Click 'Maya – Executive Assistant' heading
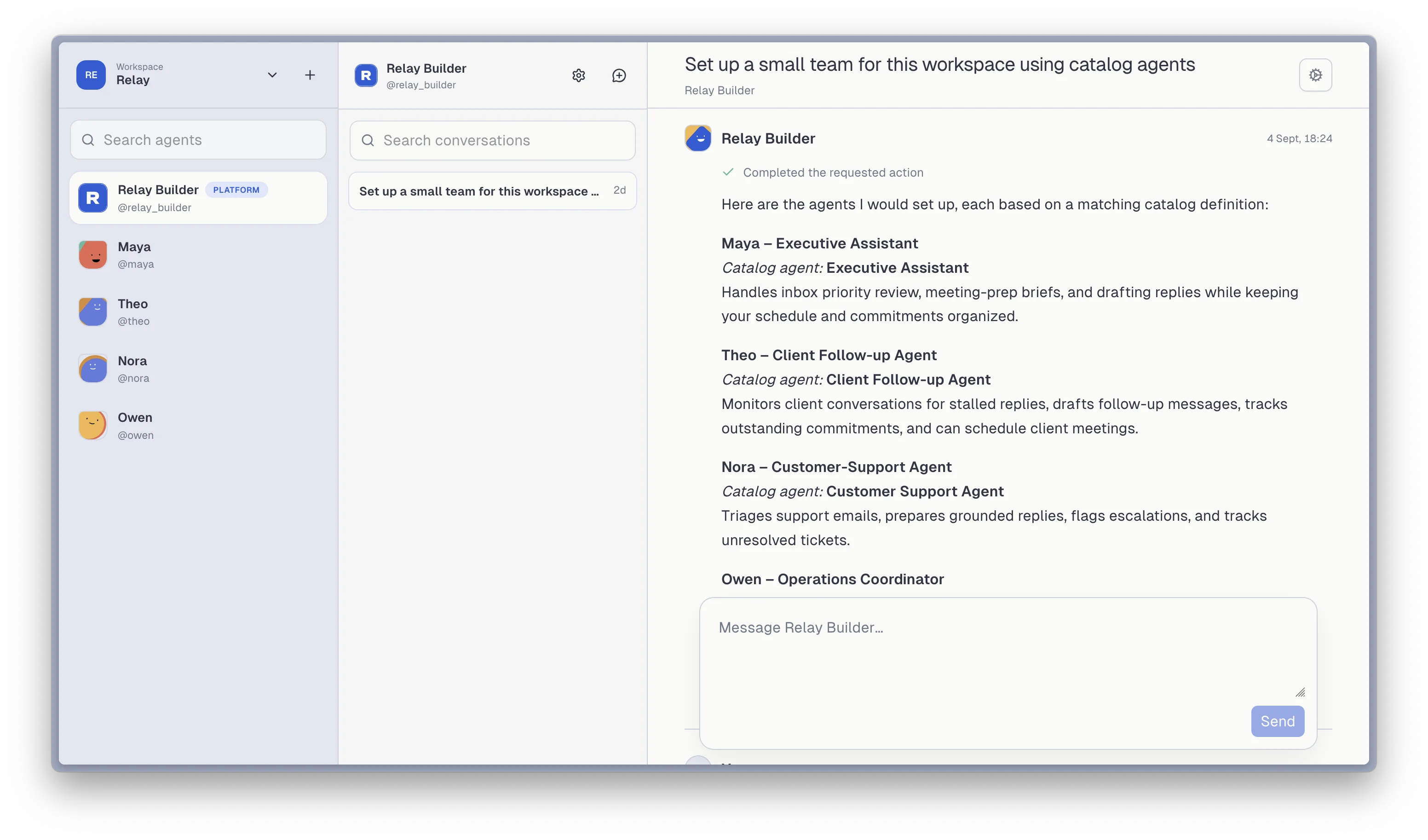The width and height of the screenshot is (1428, 840). click(x=819, y=243)
